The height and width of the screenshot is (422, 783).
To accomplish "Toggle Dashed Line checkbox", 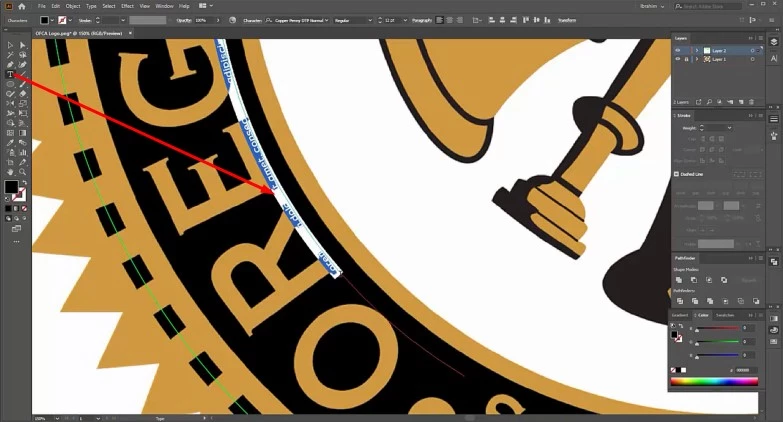I will pyautogui.click(x=677, y=174).
